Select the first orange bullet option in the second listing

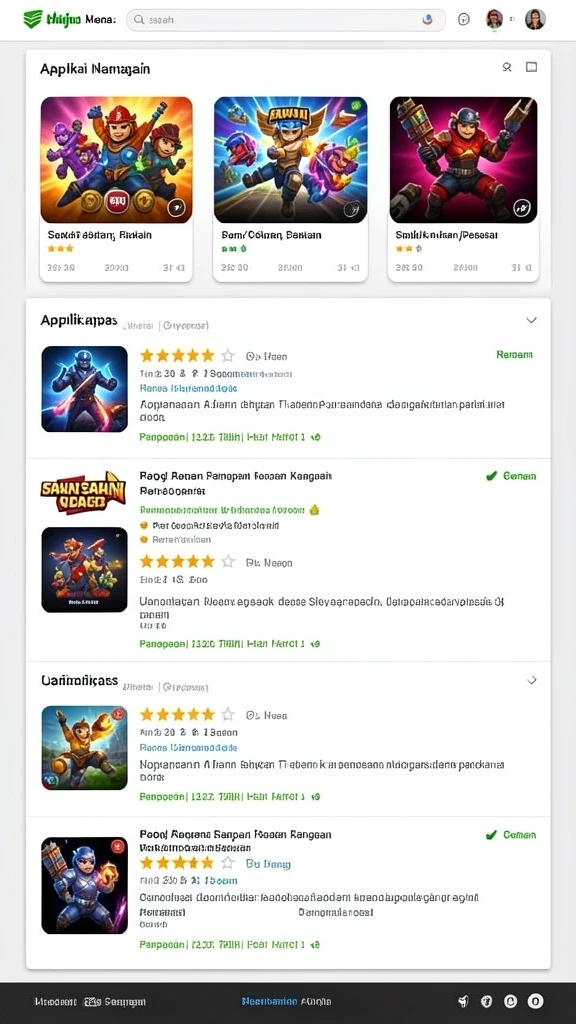tap(144, 525)
